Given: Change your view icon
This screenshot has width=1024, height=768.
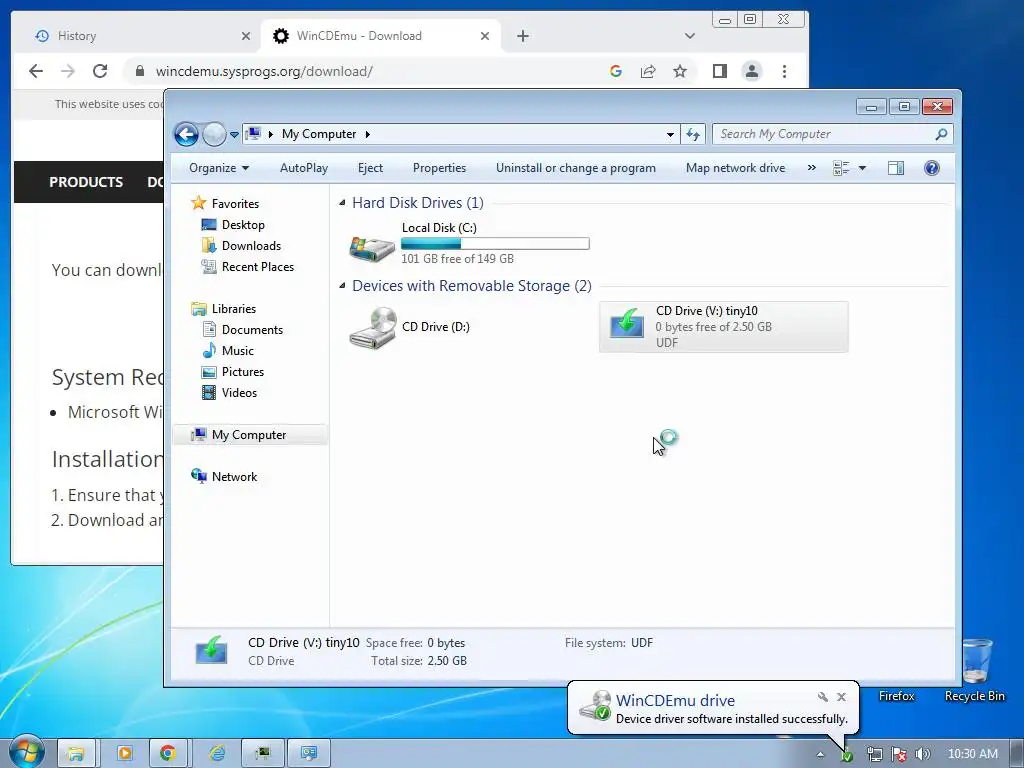Looking at the screenshot, I should click(x=841, y=168).
